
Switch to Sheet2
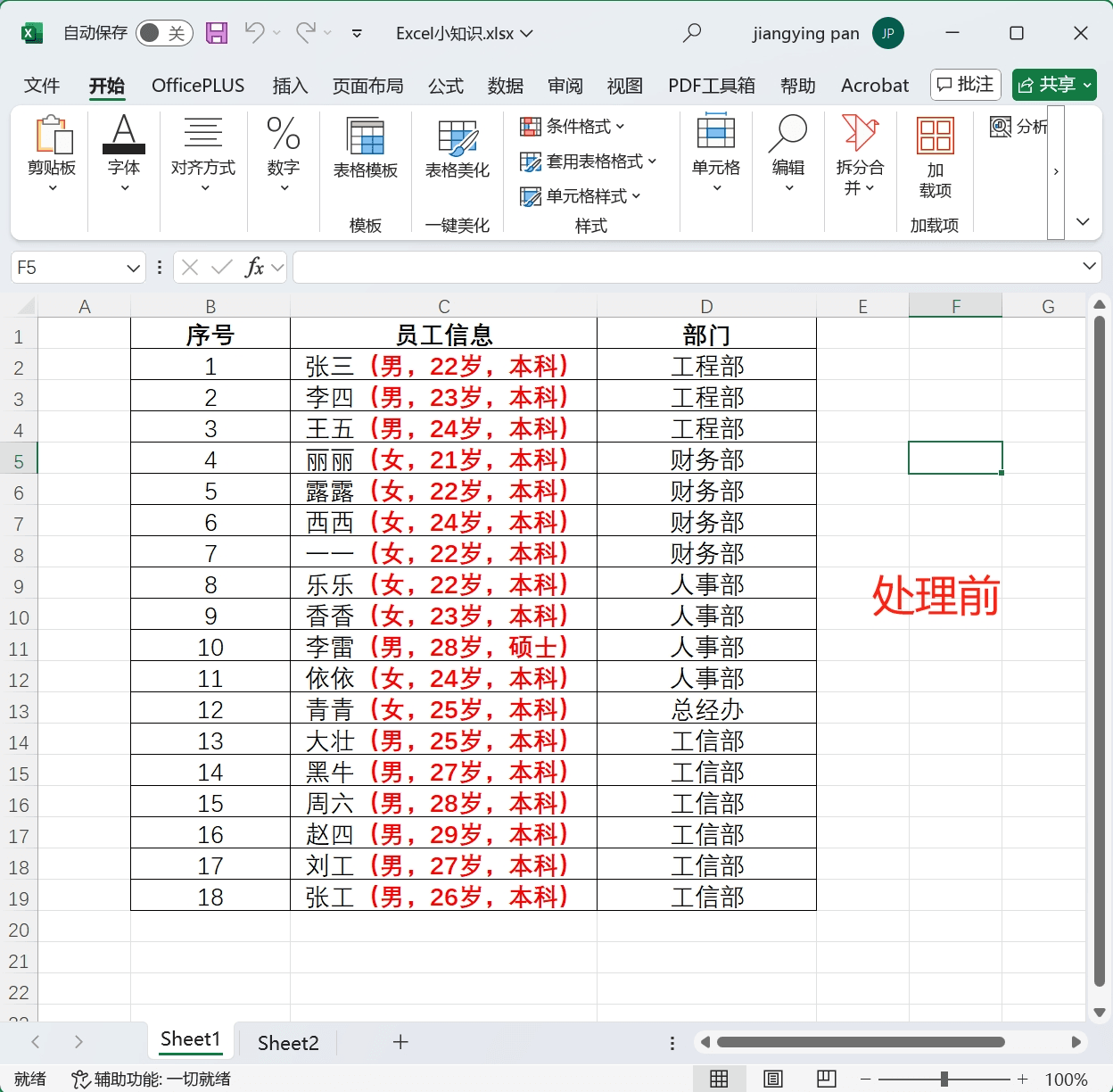click(287, 1042)
